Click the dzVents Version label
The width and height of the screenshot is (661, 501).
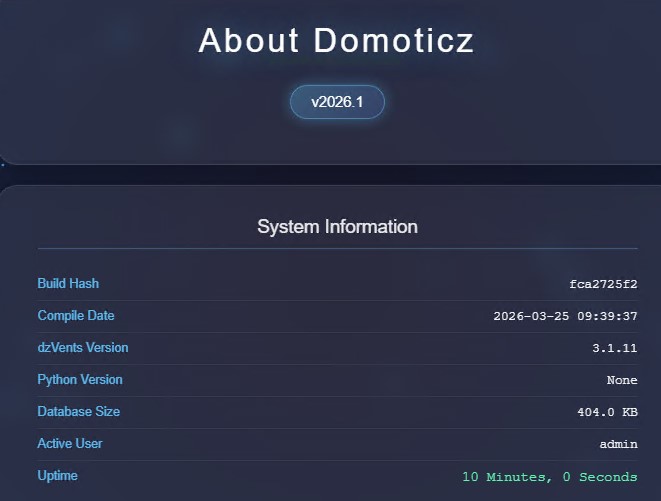83,347
